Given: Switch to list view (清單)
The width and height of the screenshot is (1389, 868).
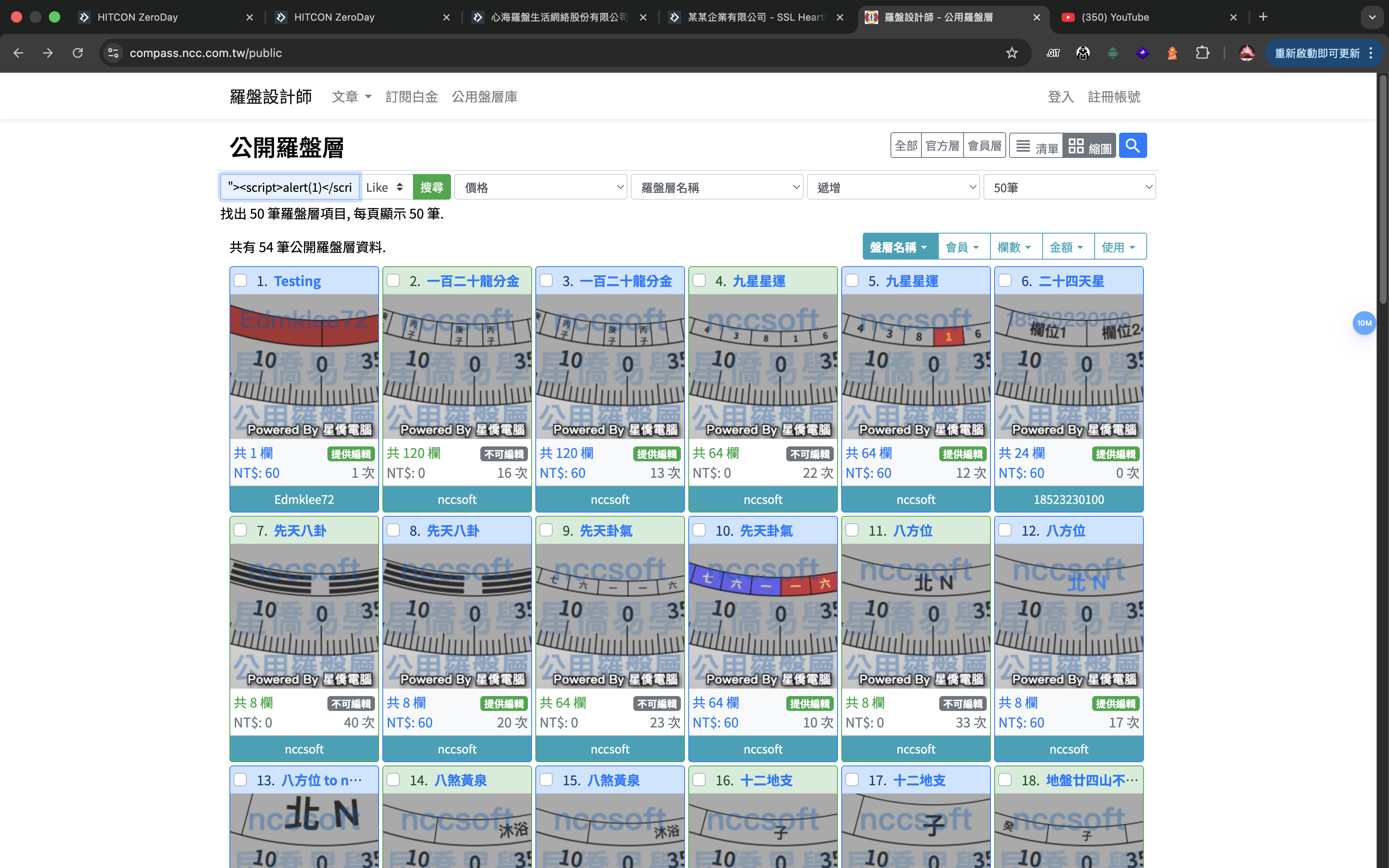Looking at the screenshot, I should 1037,146.
